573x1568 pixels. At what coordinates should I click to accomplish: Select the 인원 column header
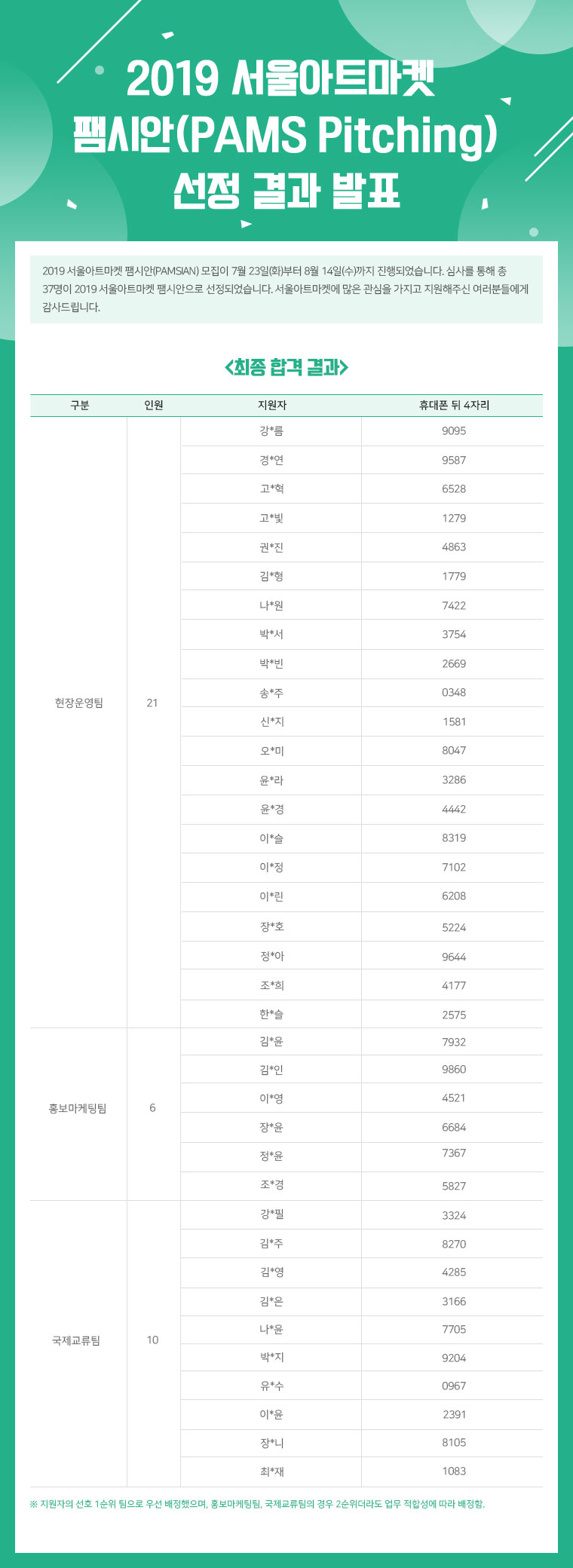click(153, 406)
